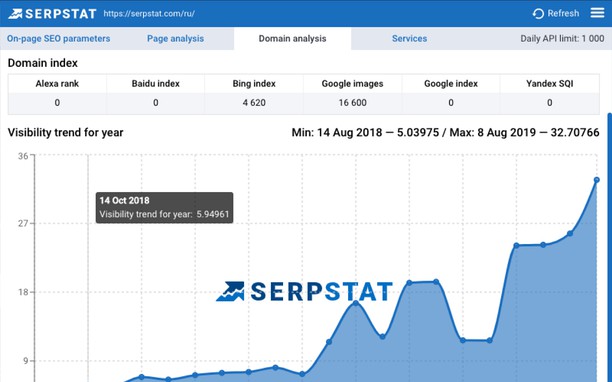Viewport: 612px width, 382px height.
Task: Click the Visibility trend for year heading
Action: pos(66,133)
